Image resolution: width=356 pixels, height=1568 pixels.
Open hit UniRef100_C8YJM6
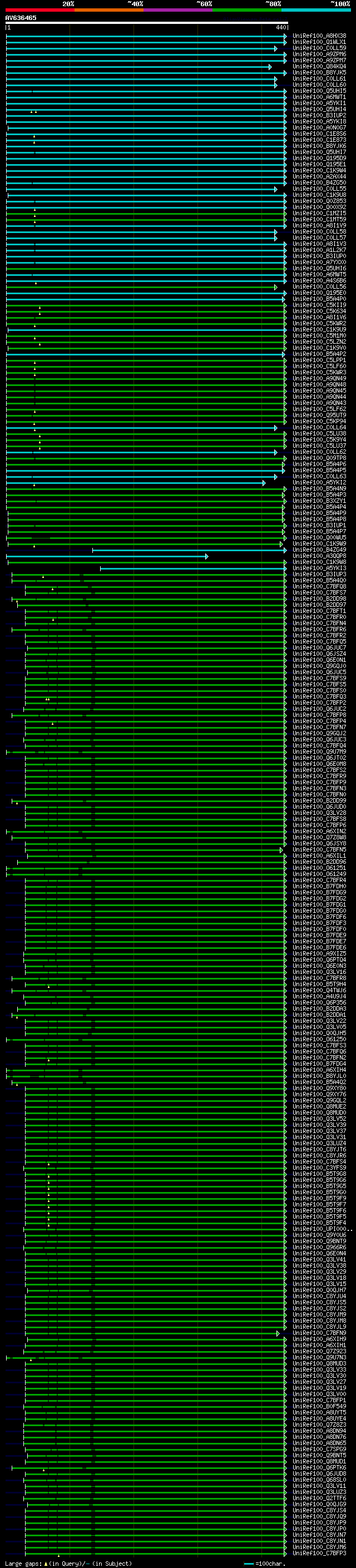(x=319, y=1547)
